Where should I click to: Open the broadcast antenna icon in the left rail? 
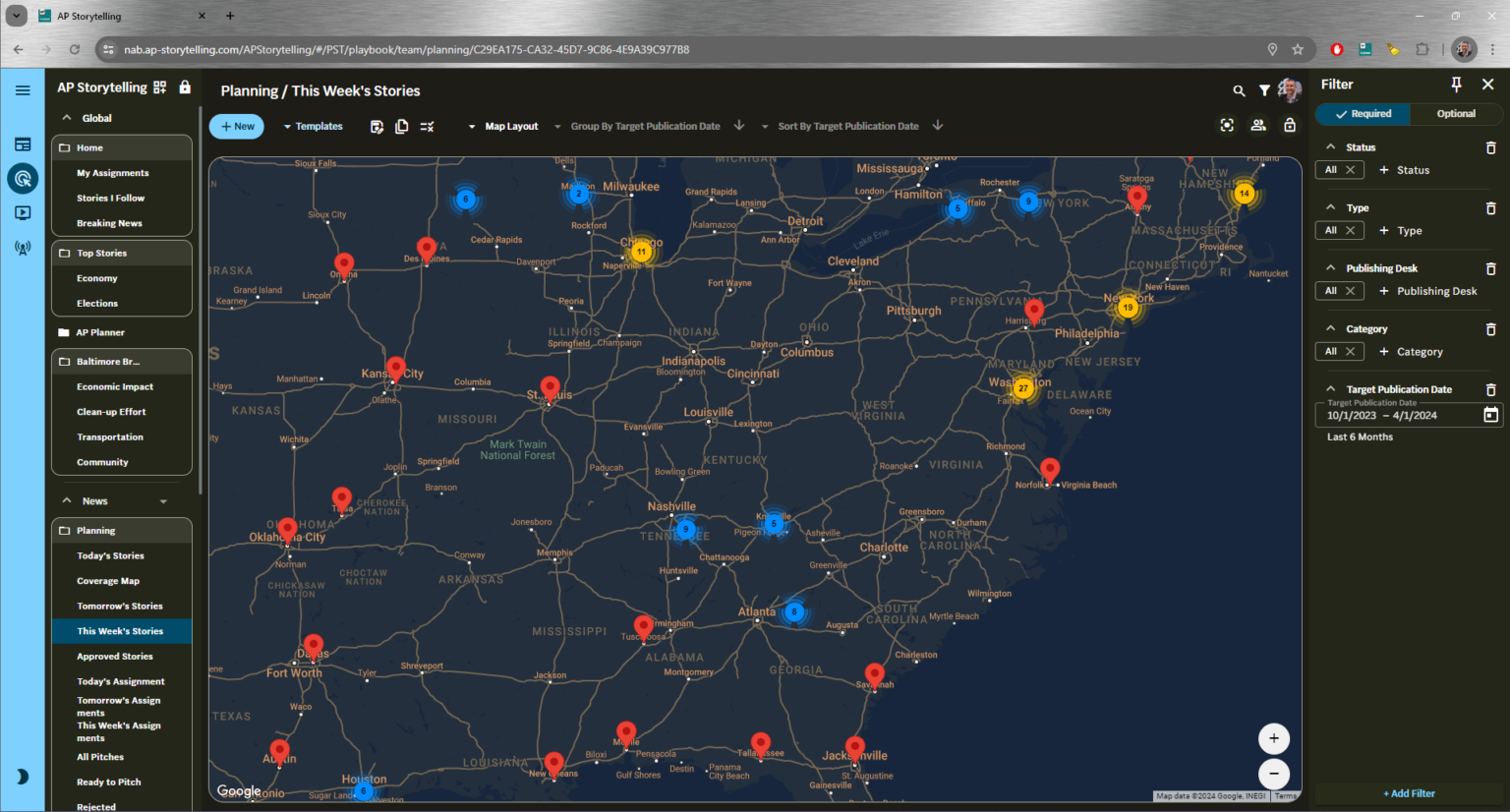coord(22,247)
